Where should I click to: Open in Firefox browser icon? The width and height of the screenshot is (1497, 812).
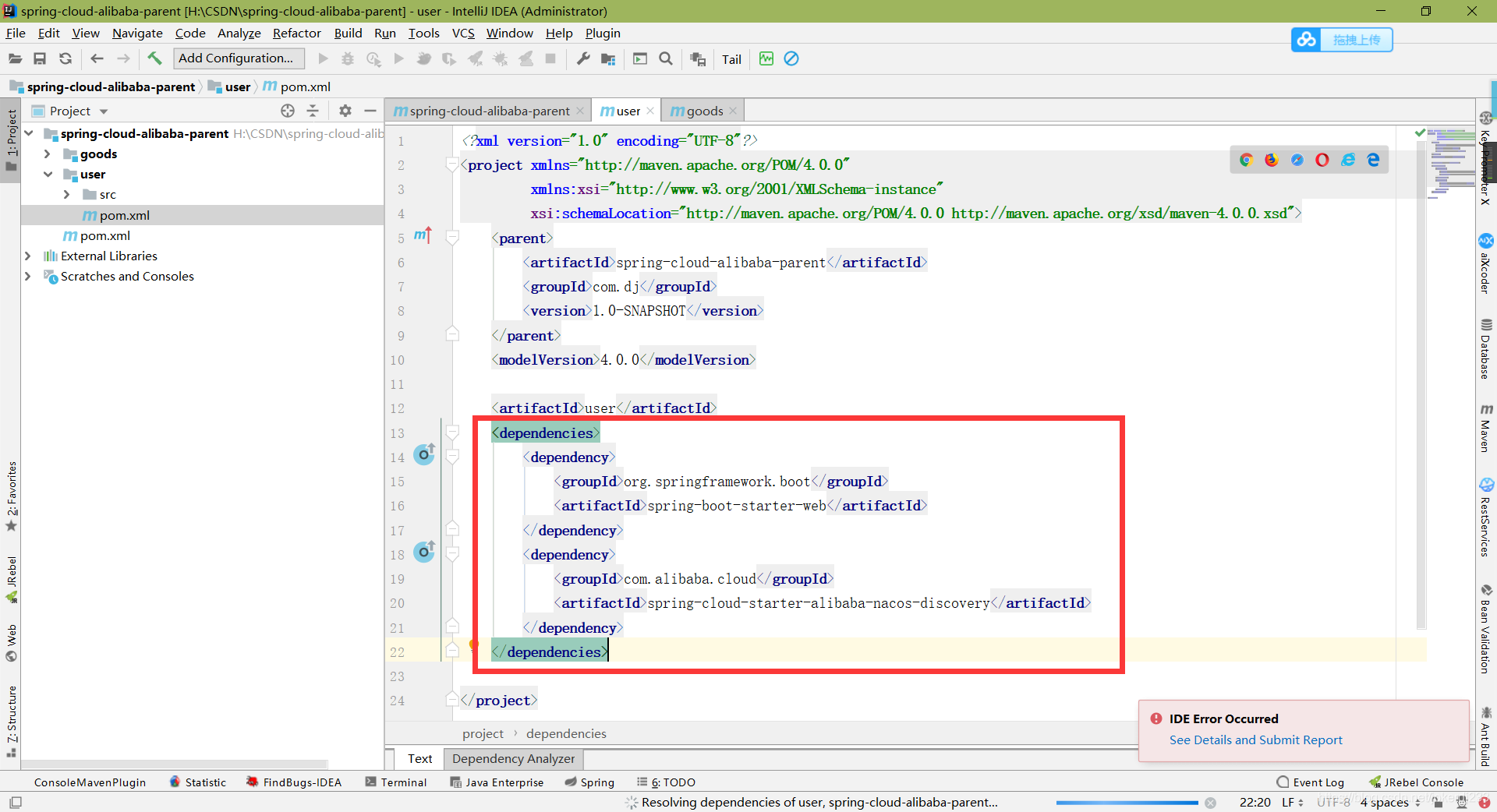point(1272,160)
